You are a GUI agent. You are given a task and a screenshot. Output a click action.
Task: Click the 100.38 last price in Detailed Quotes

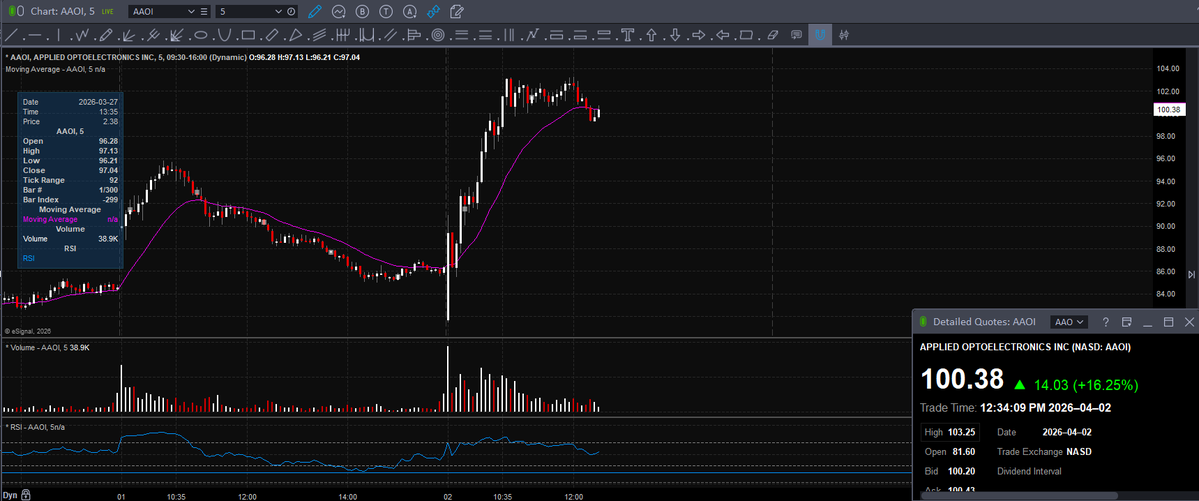click(x=962, y=379)
